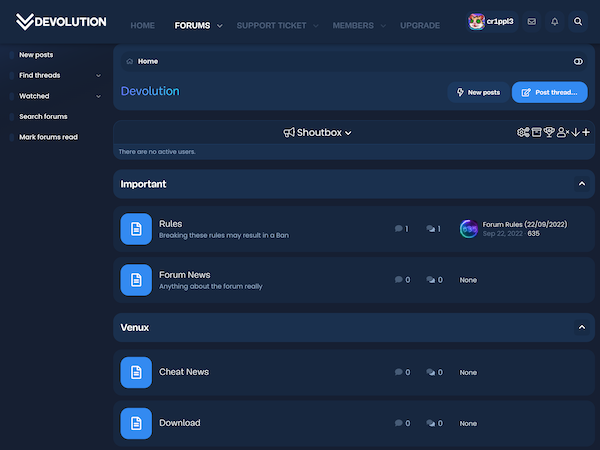Collapse the Important category
Screen dimensions: 600x450
(x=582, y=184)
